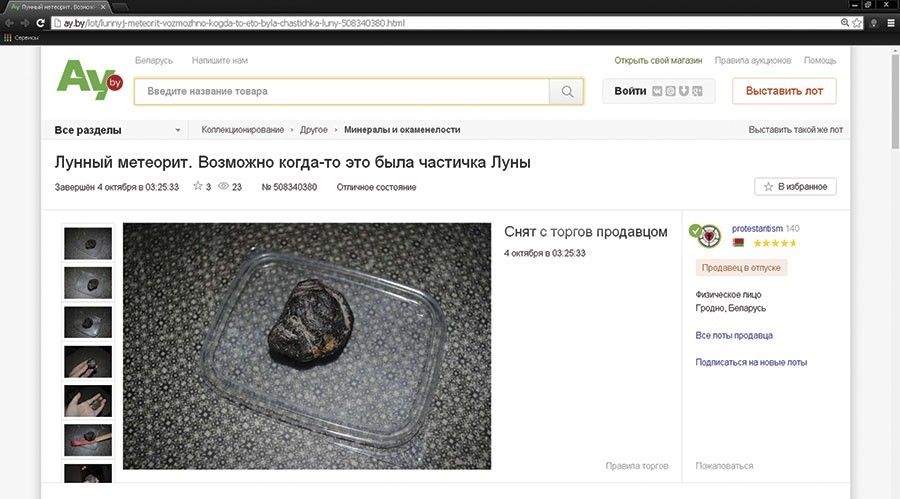The image size is (900, 499).
Task: Select the fourth thumbnail with hand
Action: [x=88, y=361]
